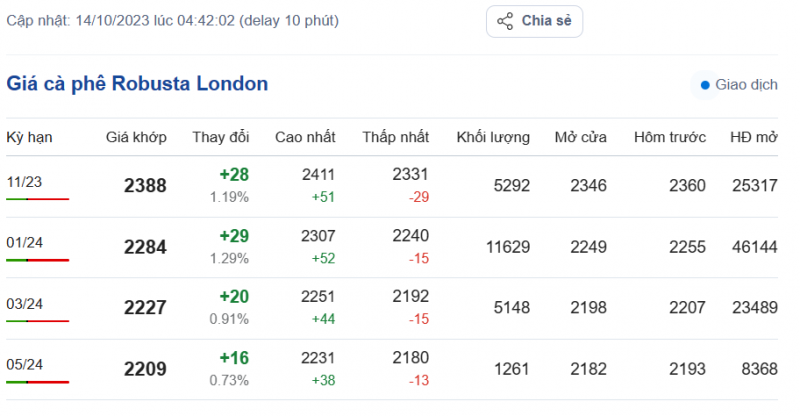Click the Kỳ hạn column header
This screenshot has width=800, height=416.
coord(29,137)
